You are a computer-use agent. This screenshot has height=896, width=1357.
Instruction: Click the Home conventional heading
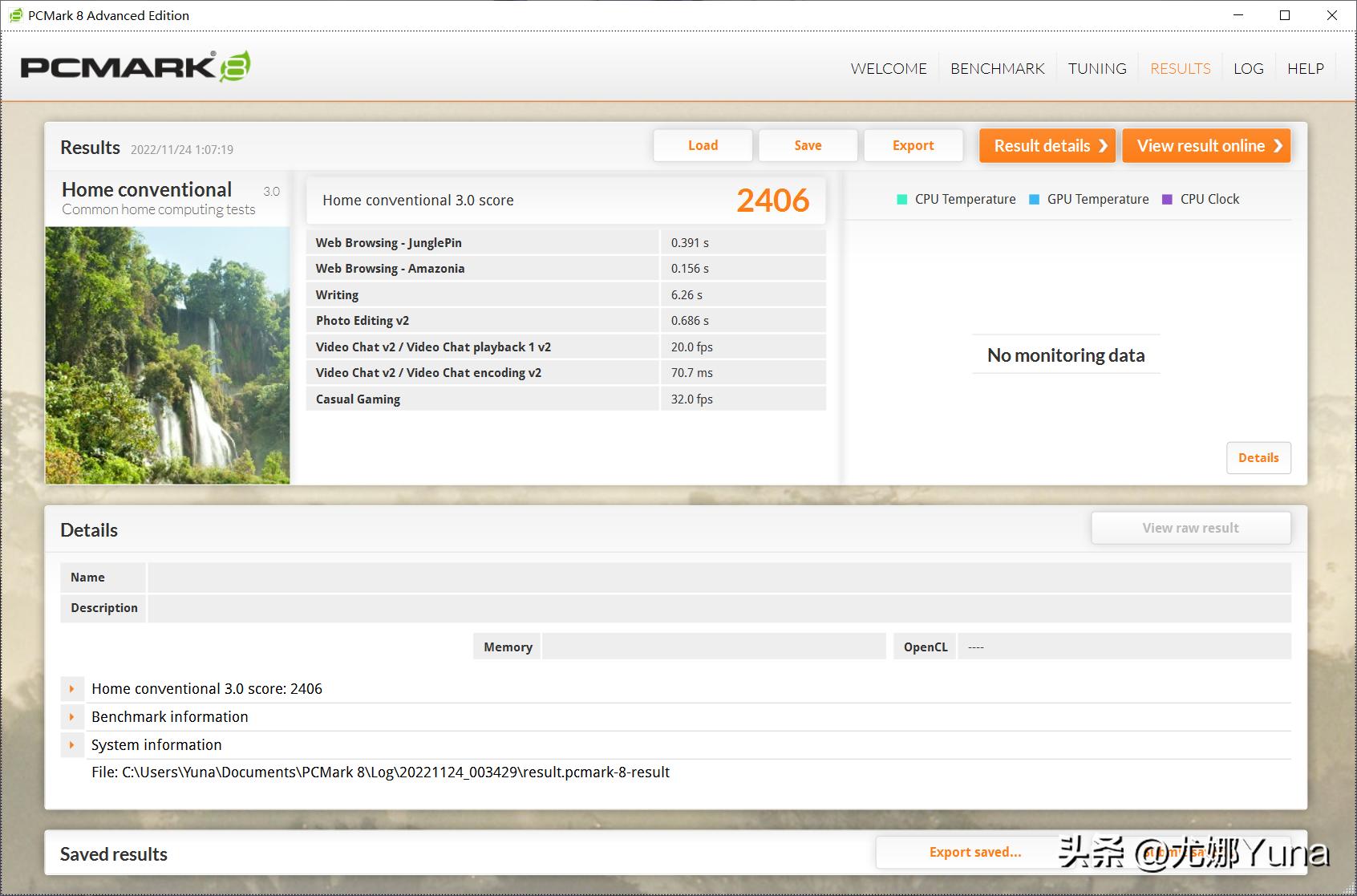click(147, 189)
